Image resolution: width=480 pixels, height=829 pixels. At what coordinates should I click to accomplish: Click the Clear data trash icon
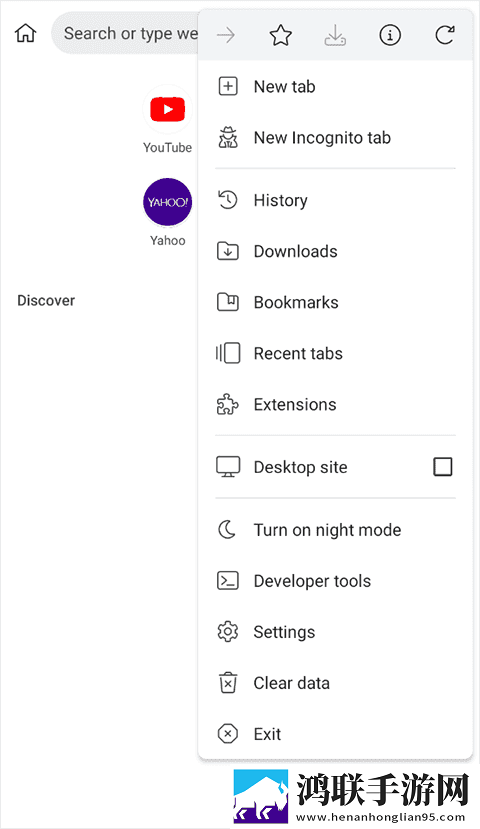click(228, 683)
